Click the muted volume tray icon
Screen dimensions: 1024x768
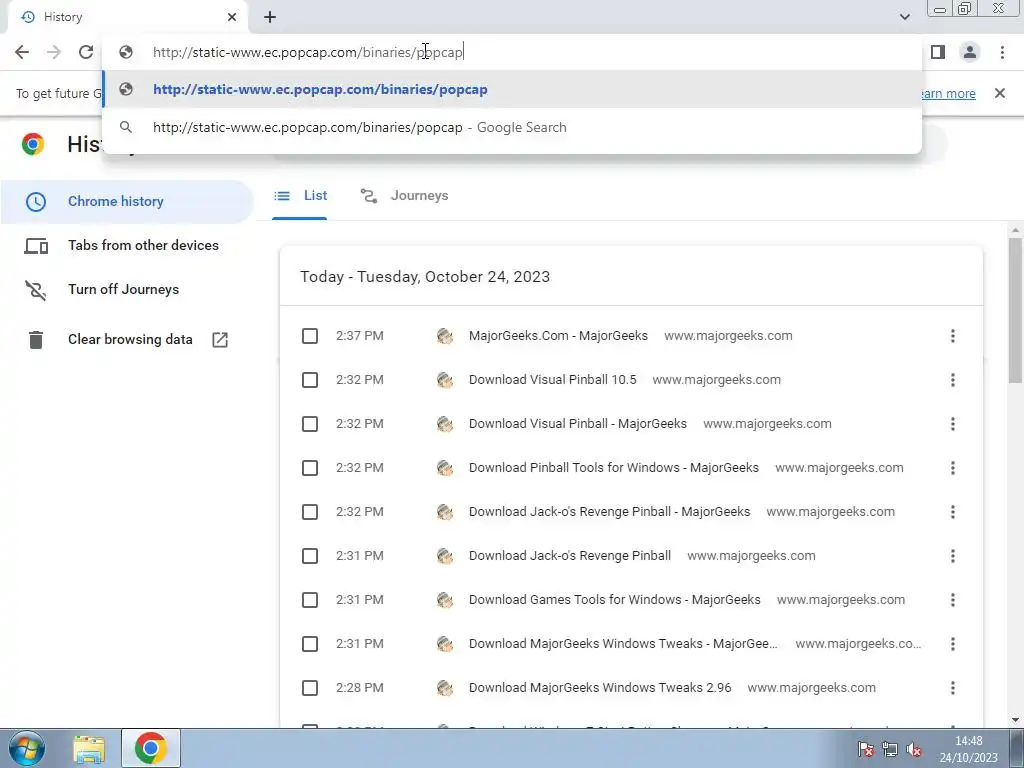point(914,750)
